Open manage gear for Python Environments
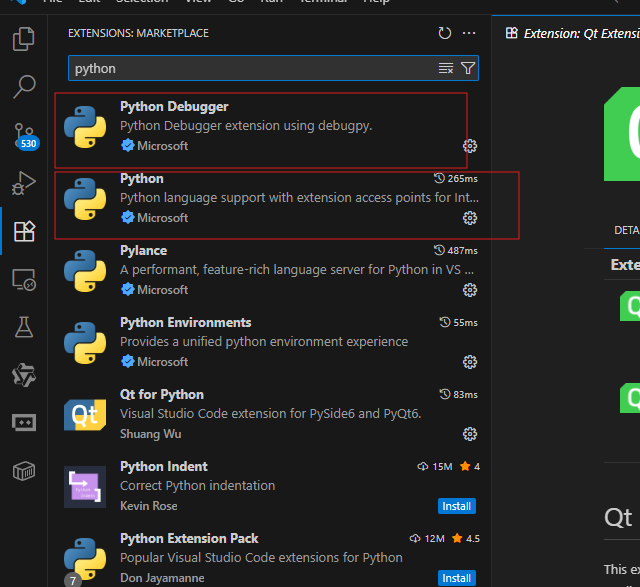The width and height of the screenshot is (640, 587). coord(470,362)
